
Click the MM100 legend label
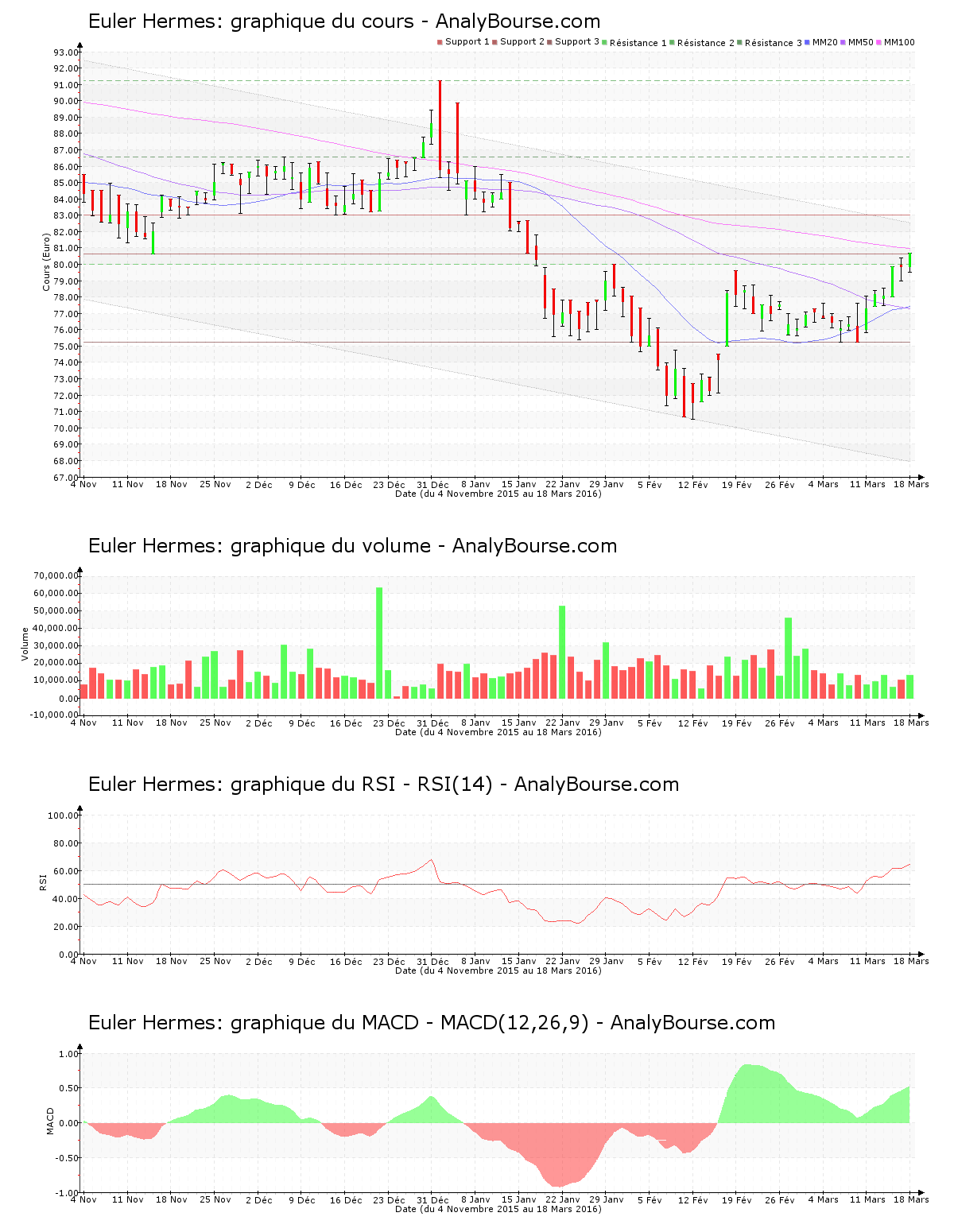coord(899,42)
